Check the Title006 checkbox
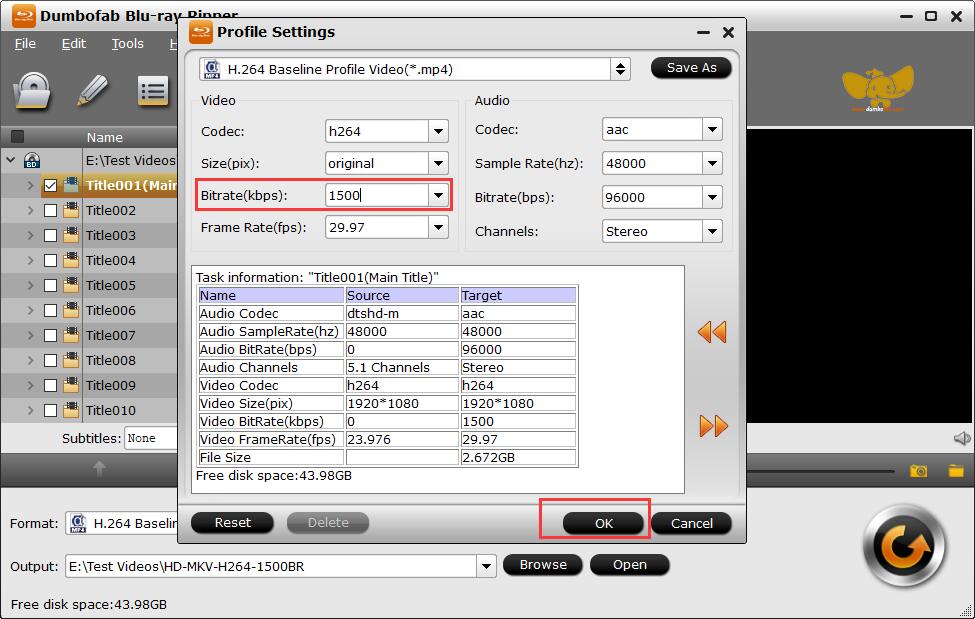This screenshot has height=619, width=975. (50, 310)
